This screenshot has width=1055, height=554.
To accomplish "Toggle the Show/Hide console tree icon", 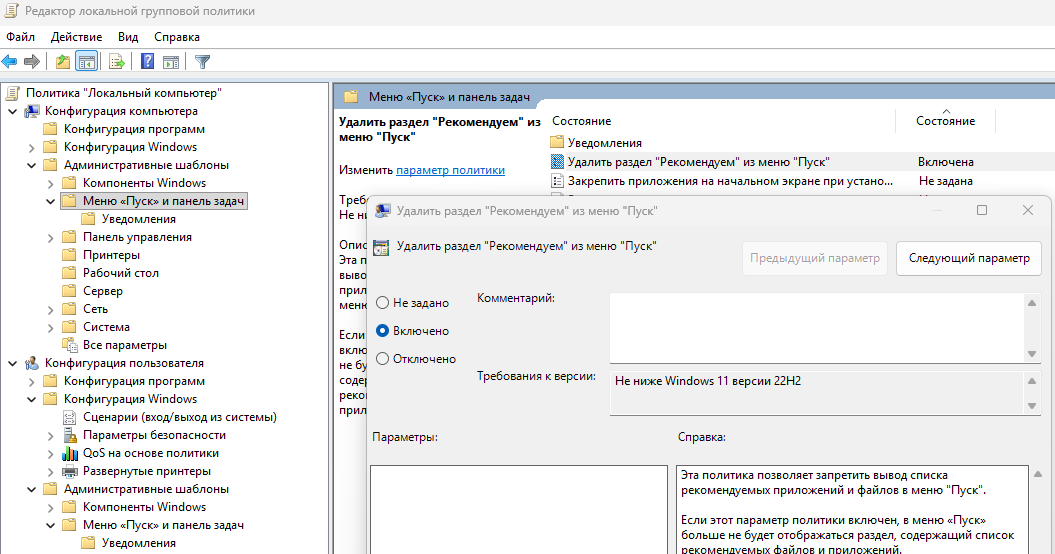I will [87, 62].
